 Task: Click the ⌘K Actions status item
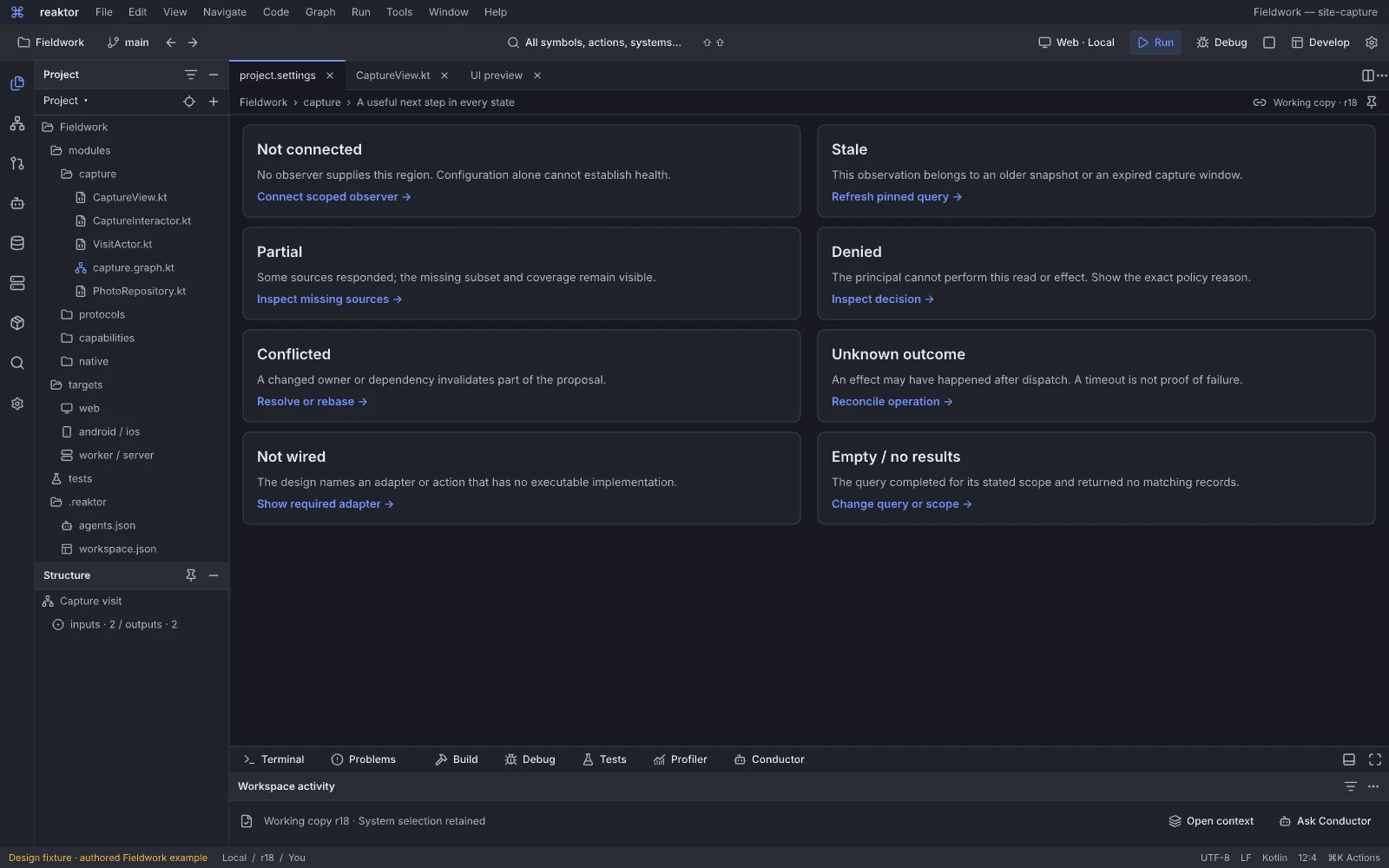tap(1353, 858)
